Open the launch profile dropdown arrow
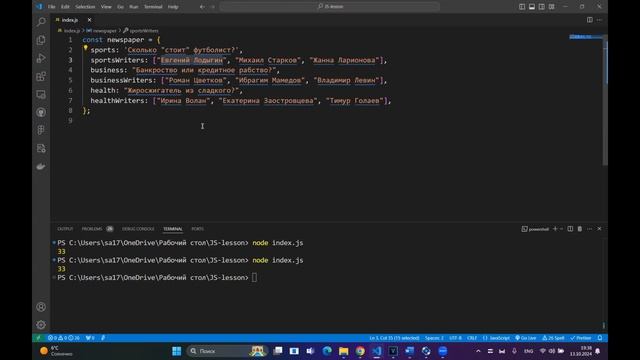The height and width of the screenshot is (360, 640). pos(562,229)
